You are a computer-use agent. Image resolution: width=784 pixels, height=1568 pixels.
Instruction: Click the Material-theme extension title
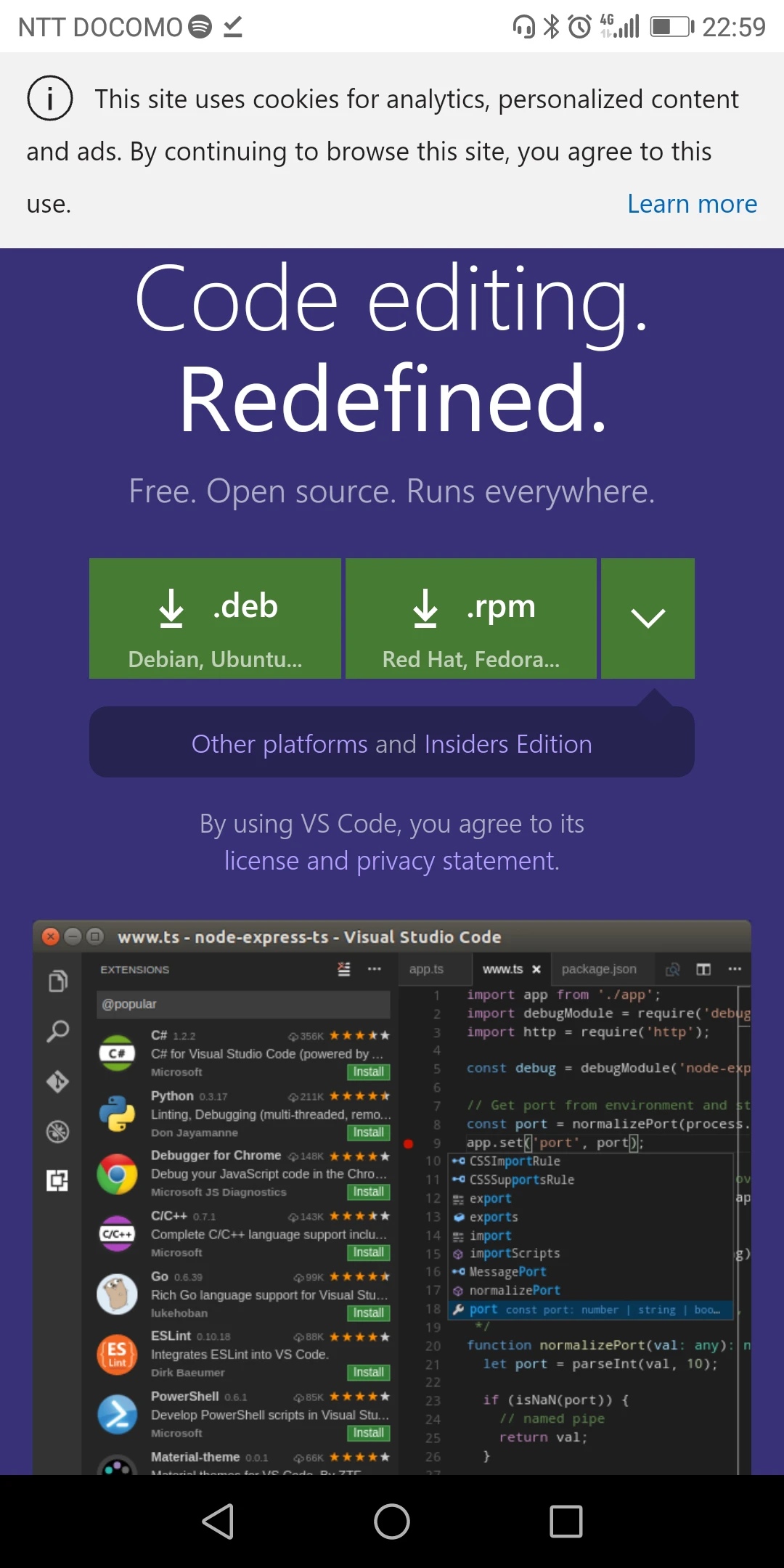[x=195, y=1457]
